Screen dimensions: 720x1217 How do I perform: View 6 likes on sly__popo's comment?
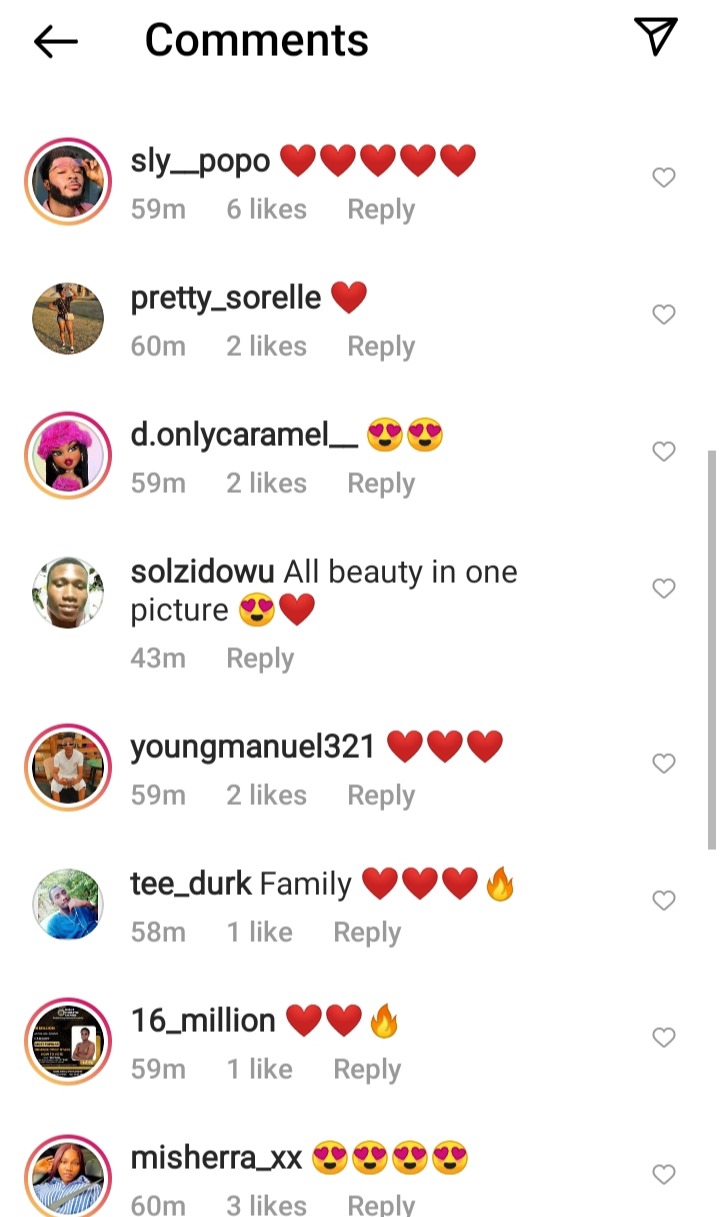[266, 210]
